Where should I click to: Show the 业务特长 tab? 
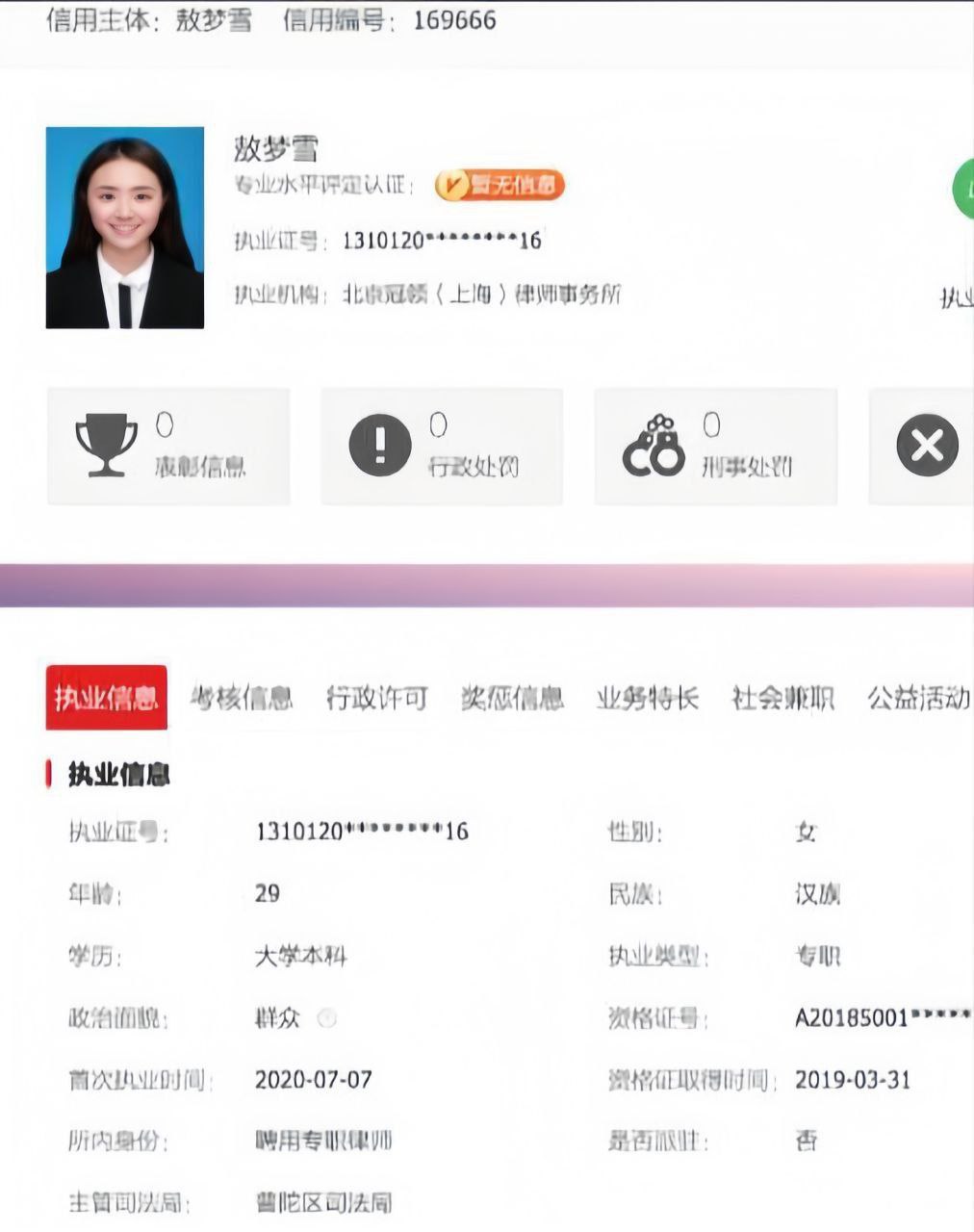click(x=647, y=698)
